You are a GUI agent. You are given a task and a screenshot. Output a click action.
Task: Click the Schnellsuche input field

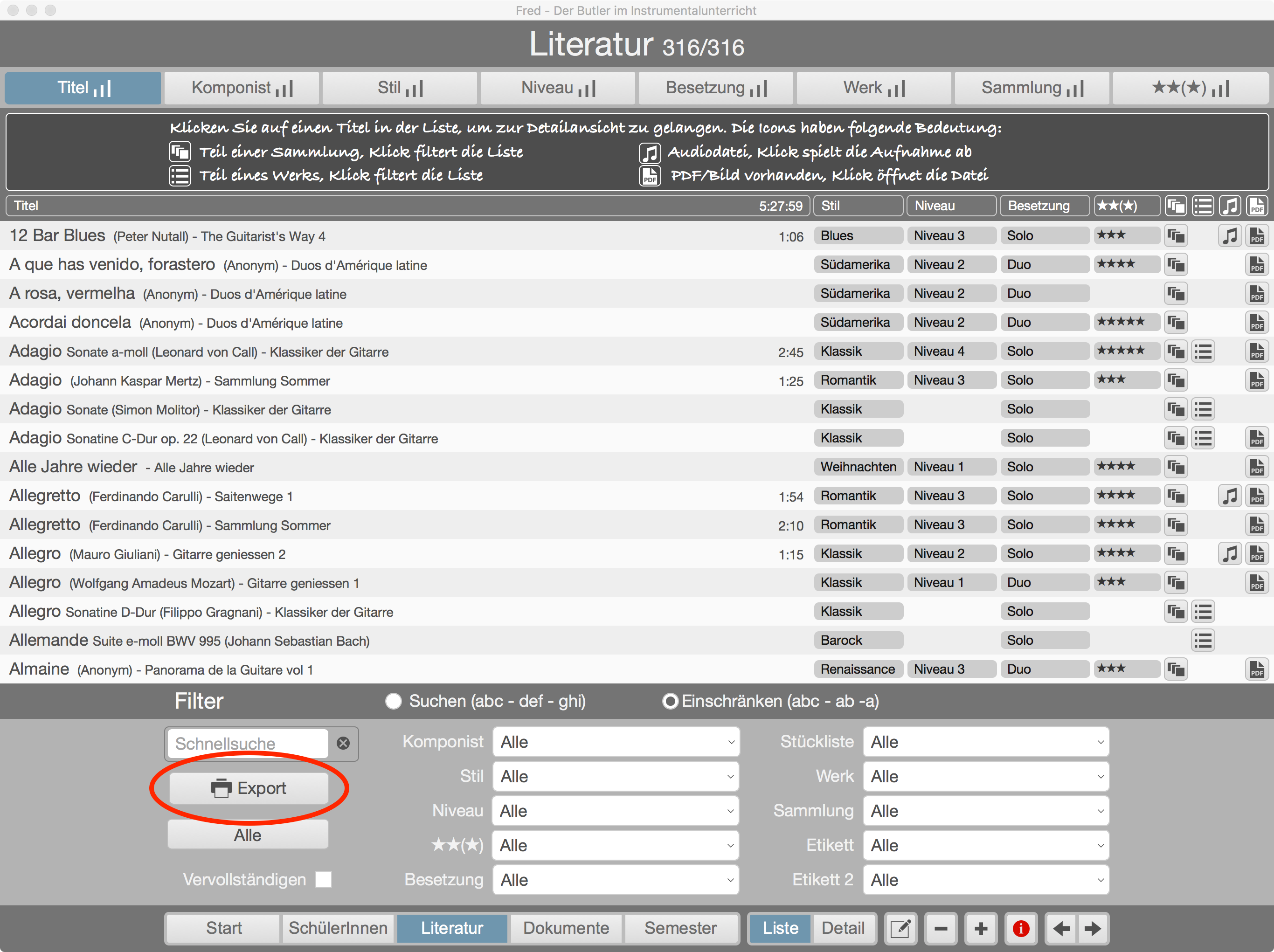click(x=248, y=743)
